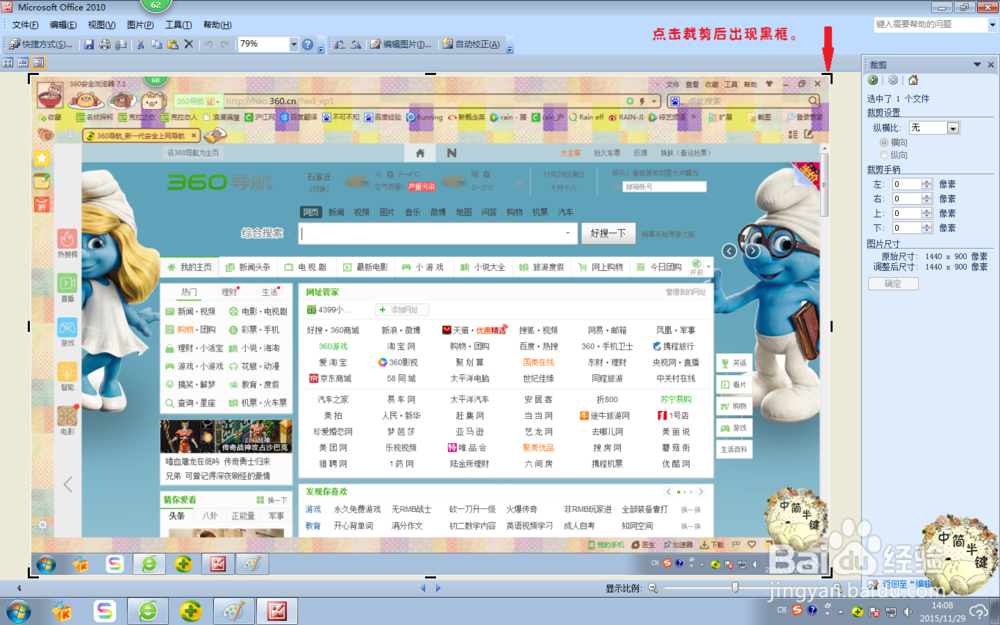Screen dimensions: 1000x625
Task: Click the 快捷方式(S)... toolbar button
Action: pos(41,44)
